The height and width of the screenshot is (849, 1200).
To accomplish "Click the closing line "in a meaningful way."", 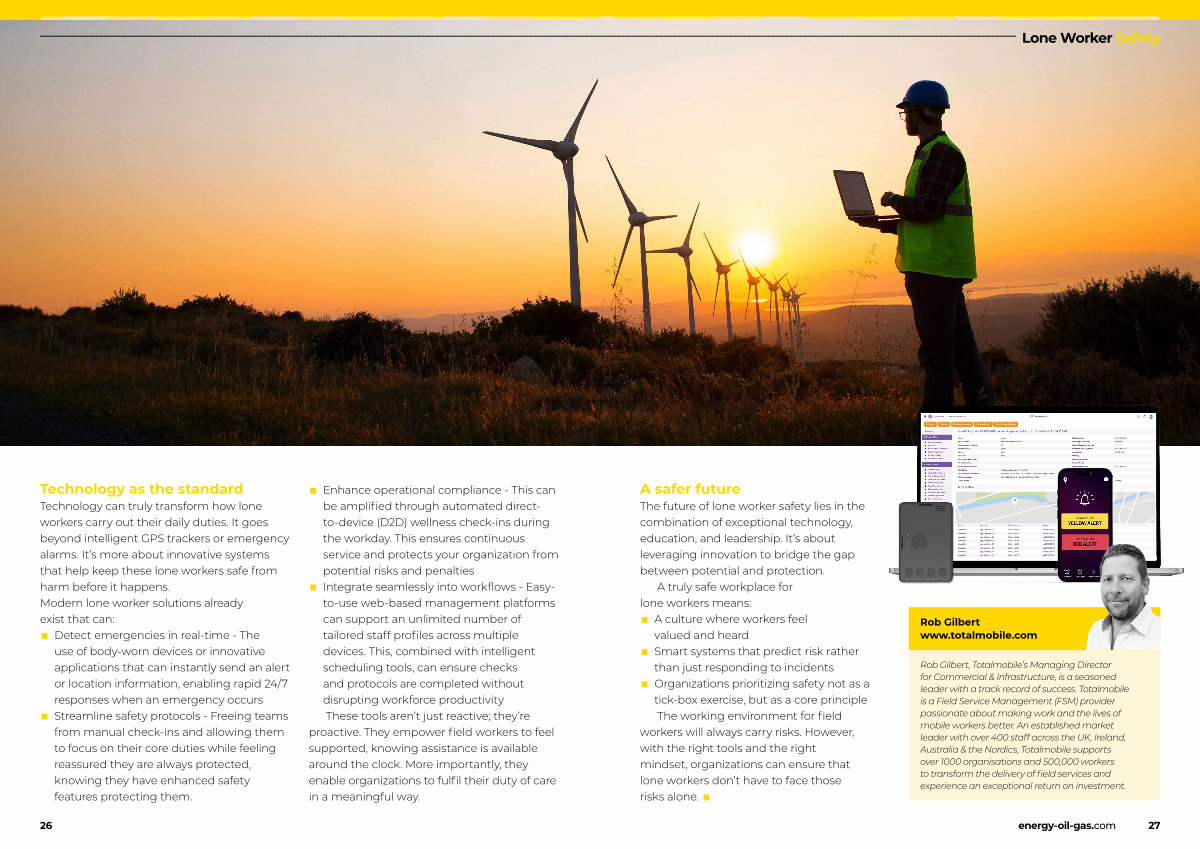I will tap(365, 797).
